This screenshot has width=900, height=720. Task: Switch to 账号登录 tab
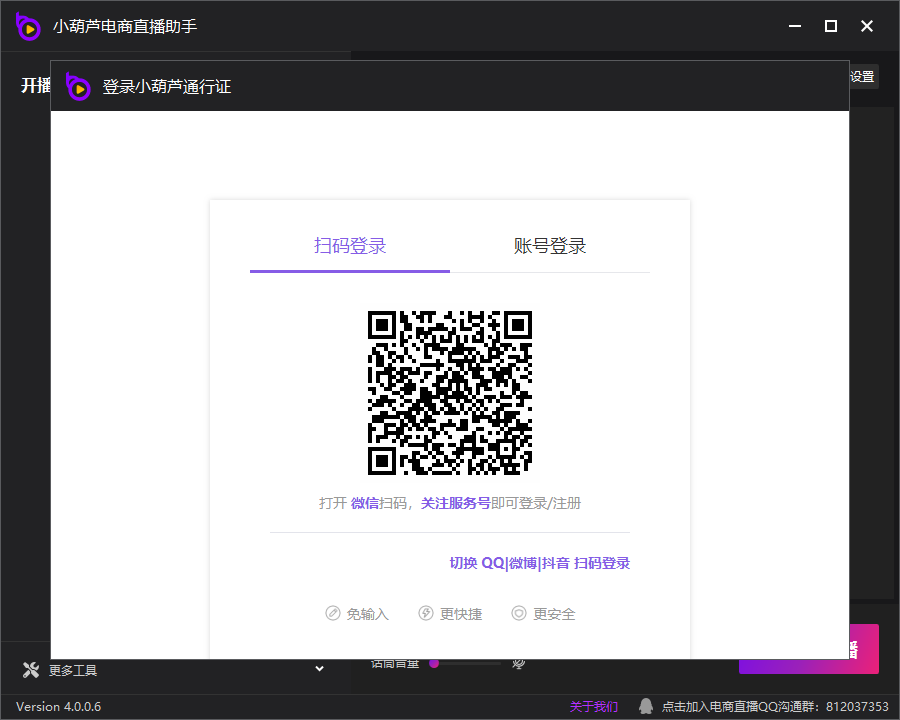coord(550,246)
